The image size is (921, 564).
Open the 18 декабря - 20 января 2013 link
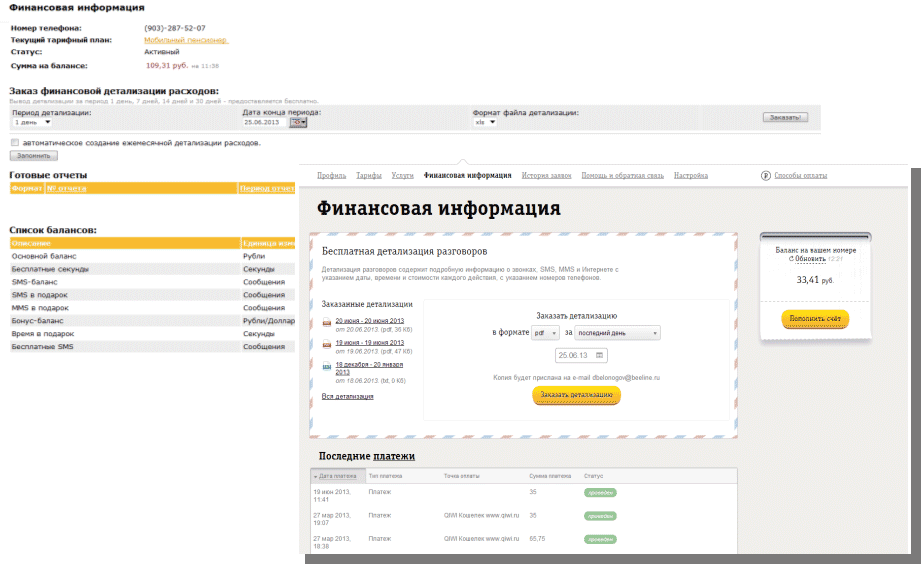coord(369,368)
